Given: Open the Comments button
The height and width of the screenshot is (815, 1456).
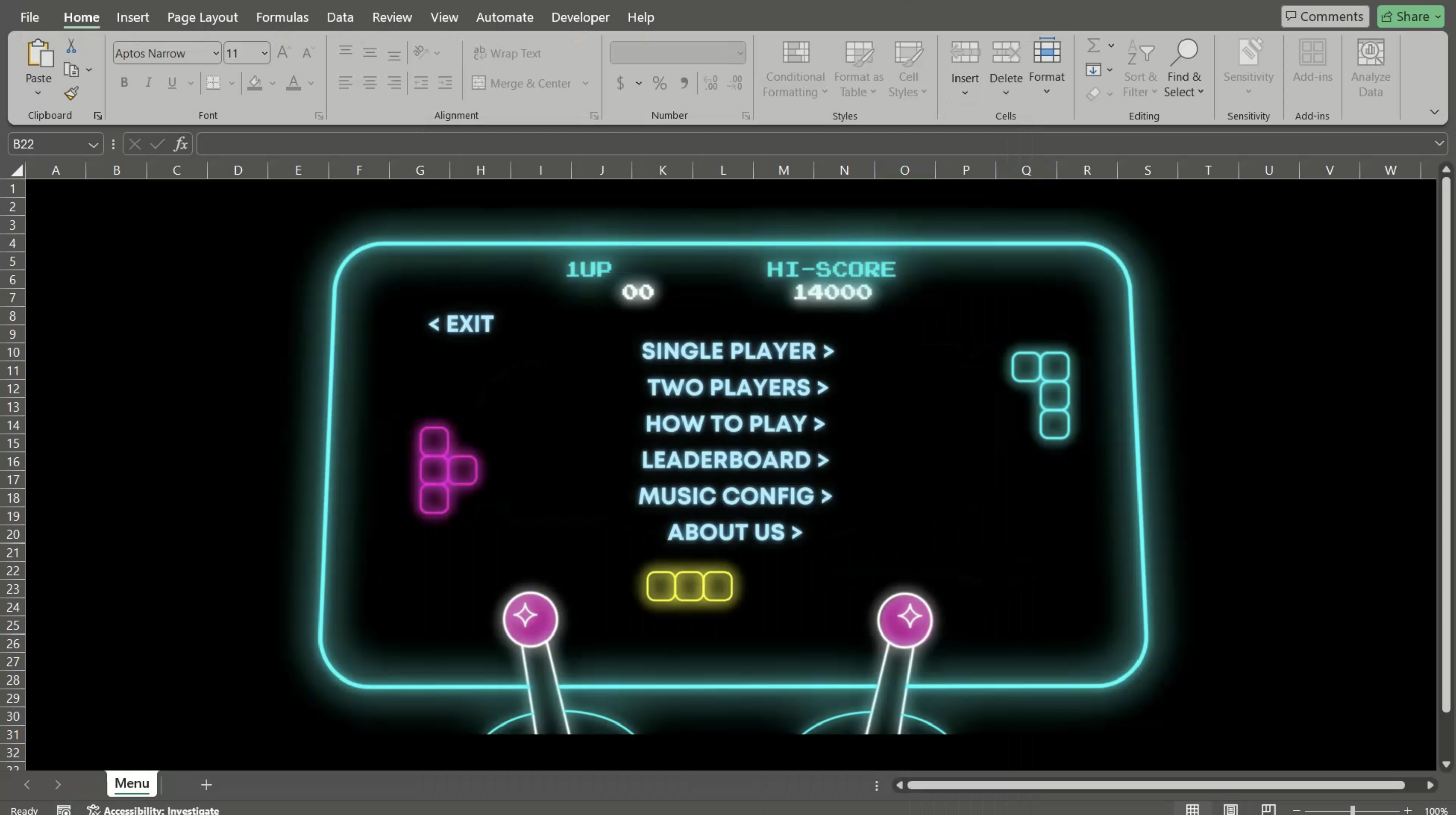Looking at the screenshot, I should [1325, 16].
